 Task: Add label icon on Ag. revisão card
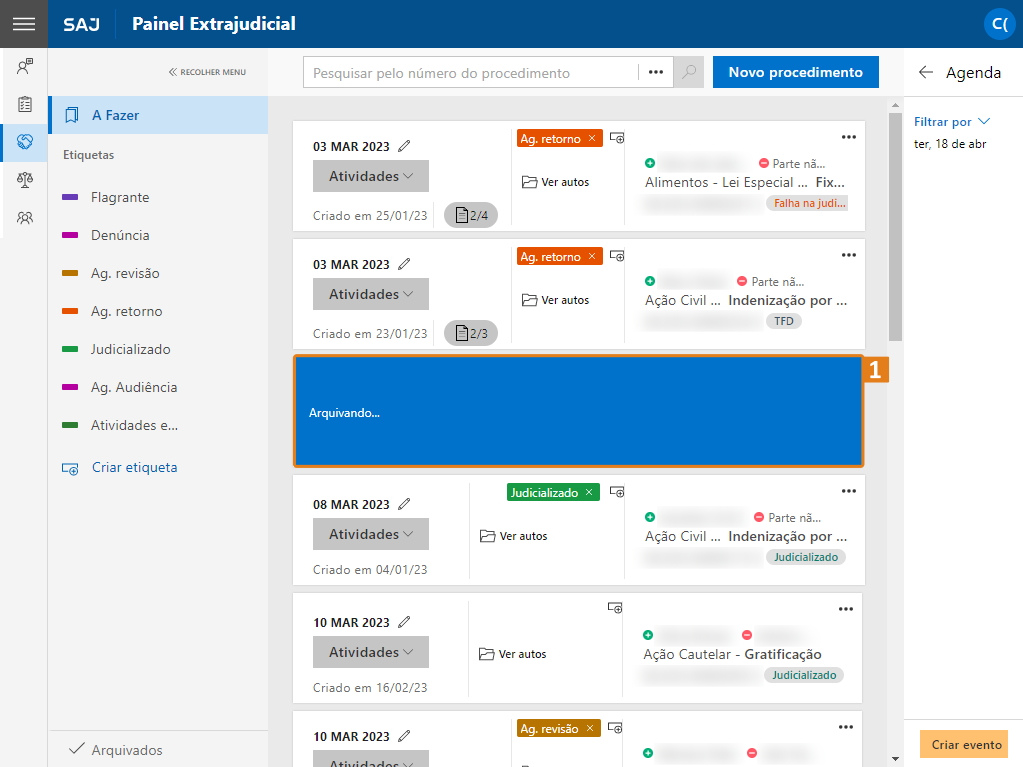coord(615,728)
